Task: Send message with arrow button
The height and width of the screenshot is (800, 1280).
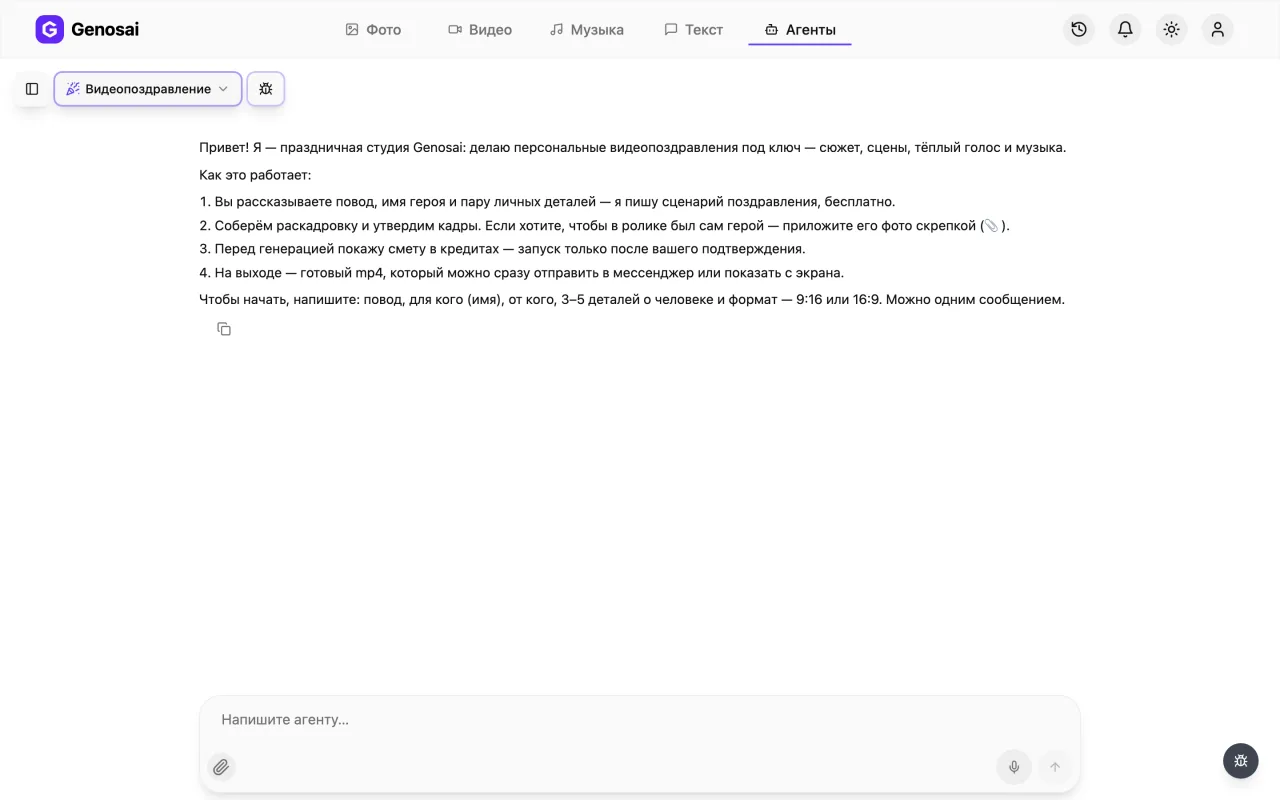Action: [1054, 767]
